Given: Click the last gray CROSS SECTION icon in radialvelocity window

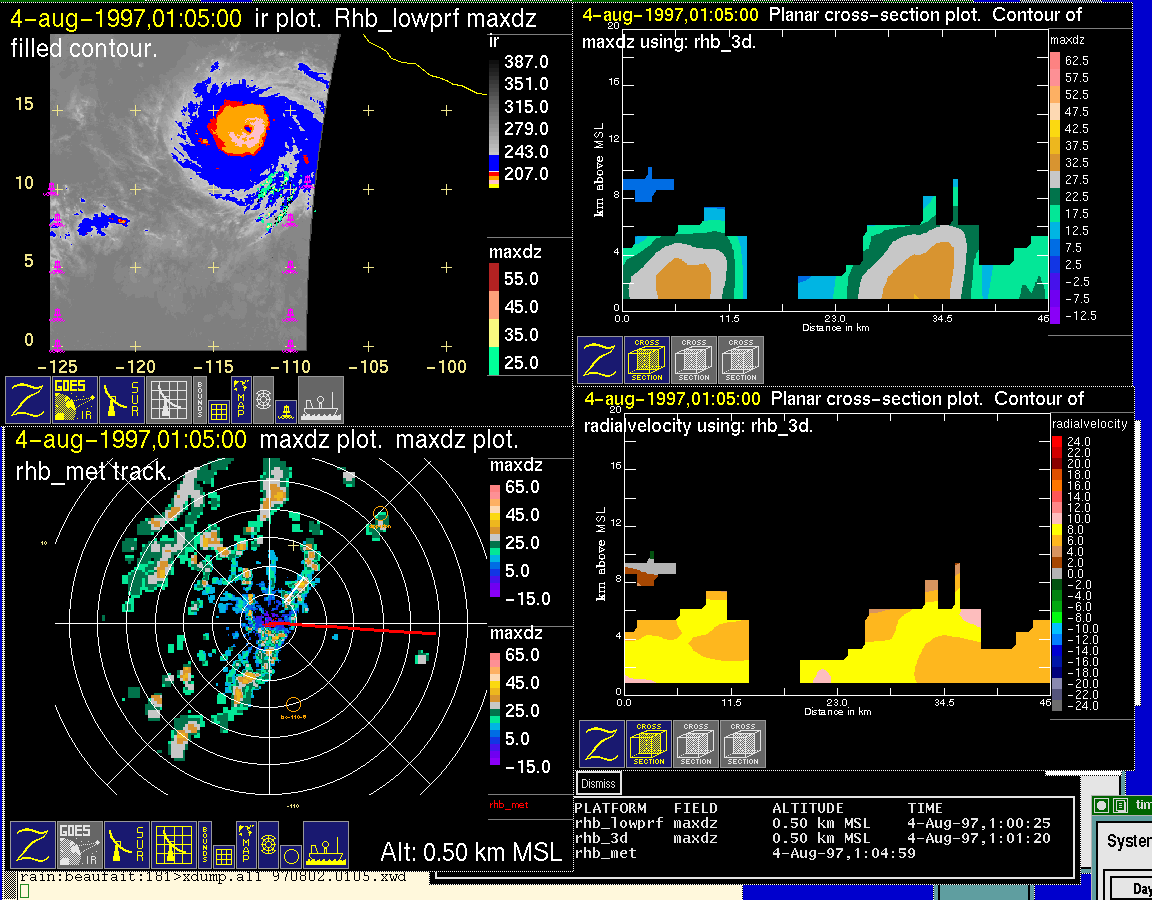Looking at the screenshot, I should point(743,744).
